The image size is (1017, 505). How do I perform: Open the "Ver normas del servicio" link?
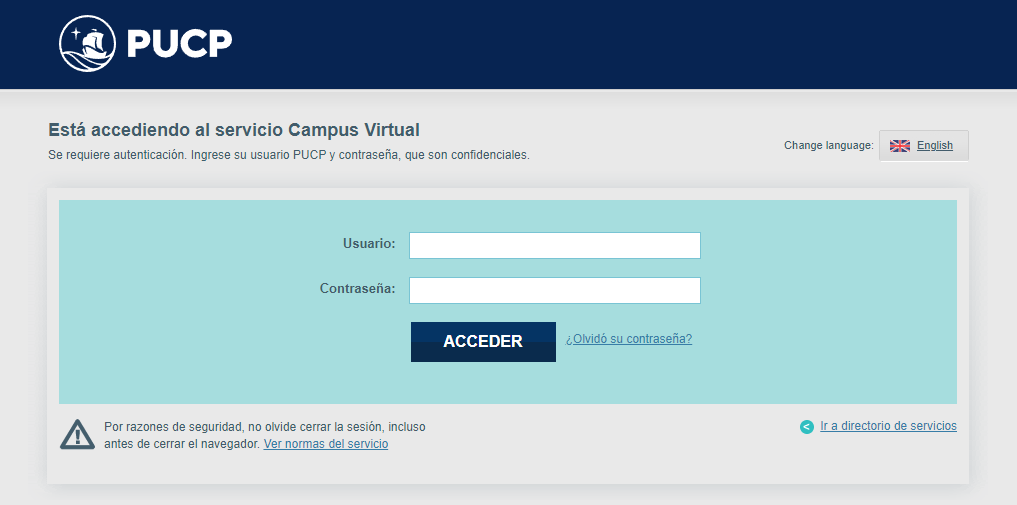326,444
